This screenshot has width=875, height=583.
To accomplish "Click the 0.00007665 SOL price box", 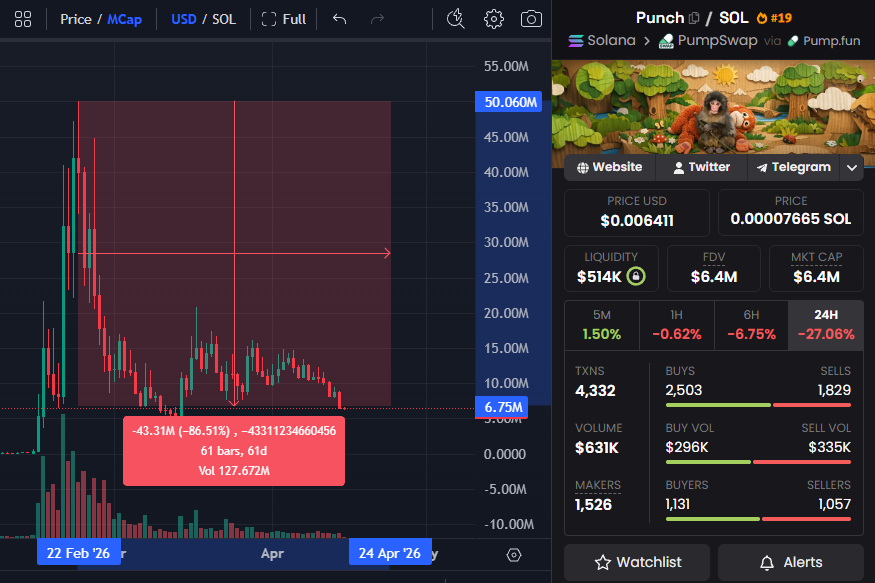I will [791, 213].
